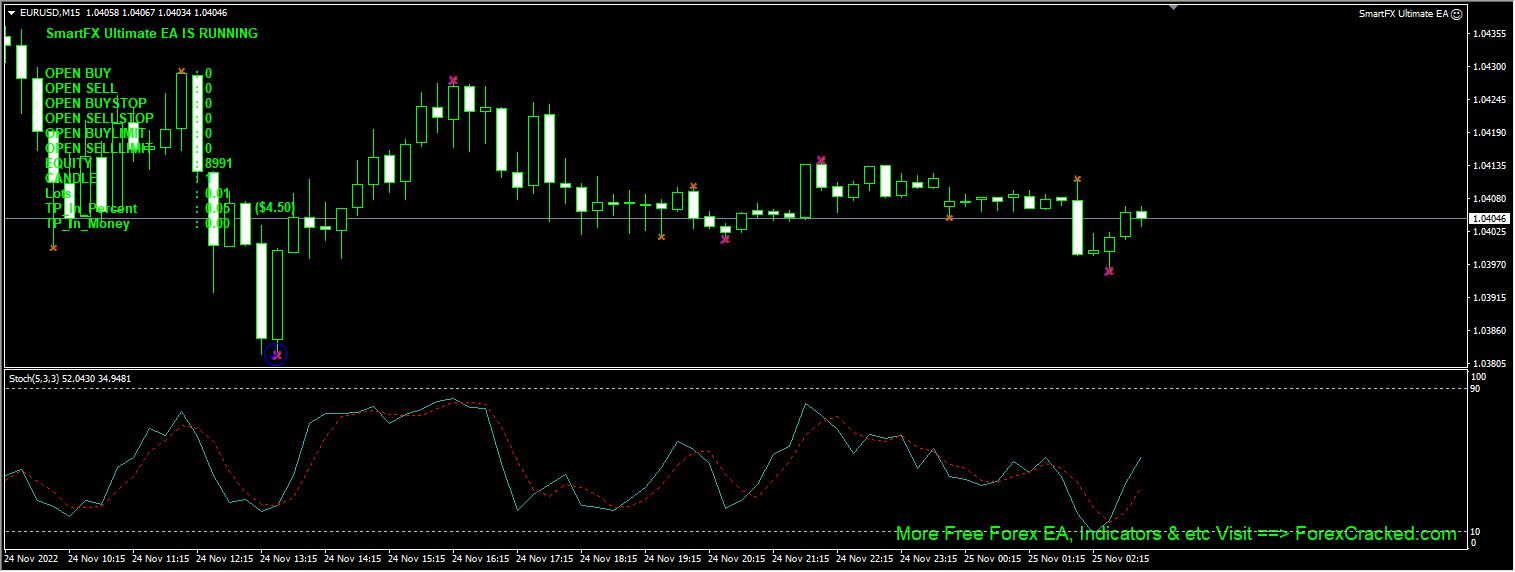Image resolution: width=1515 pixels, height=572 pixels.
Task: Click the '24 Nov 13:15' time axis label
Action: [290, 559]
